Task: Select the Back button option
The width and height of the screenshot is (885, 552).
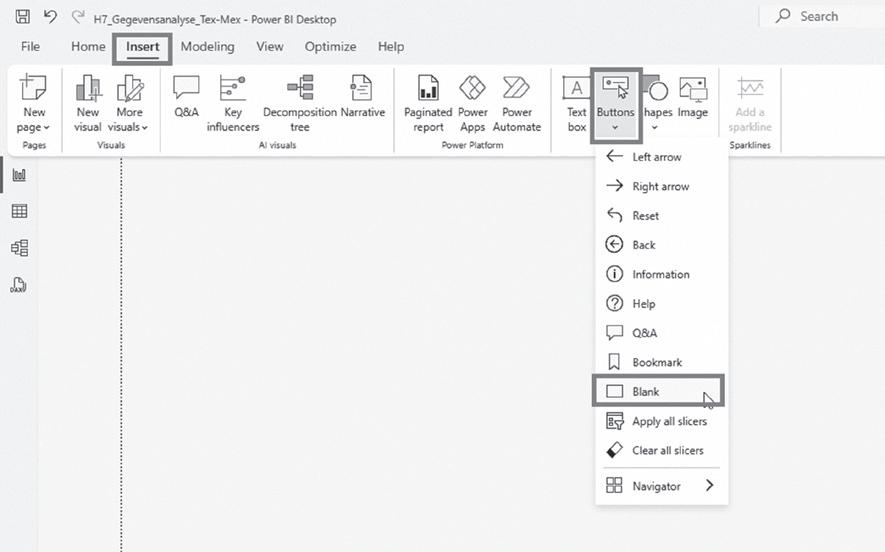Action: 661,245
